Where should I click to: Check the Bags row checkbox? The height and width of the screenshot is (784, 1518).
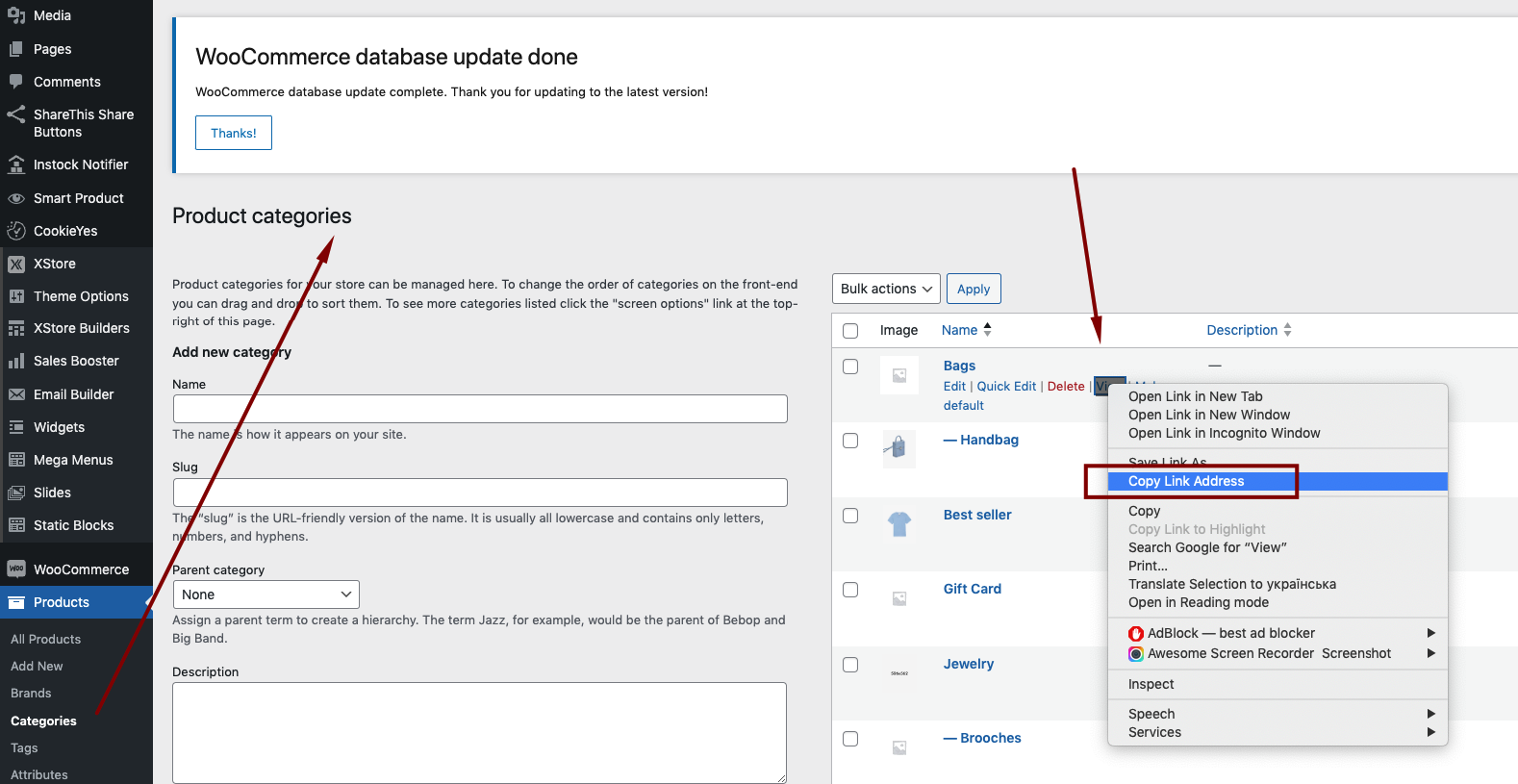[850, 367]
